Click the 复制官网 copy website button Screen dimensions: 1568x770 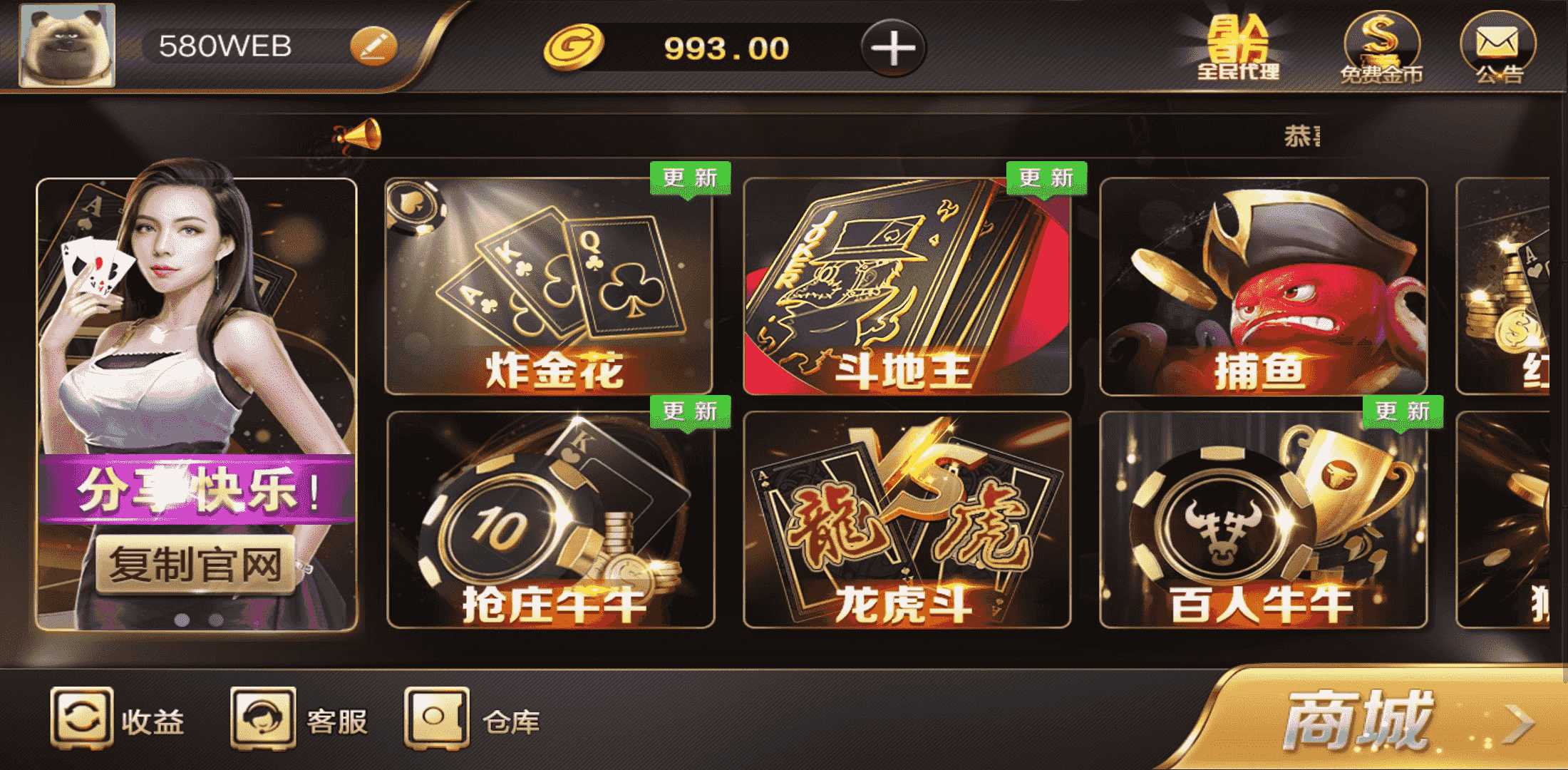point(195,565)
